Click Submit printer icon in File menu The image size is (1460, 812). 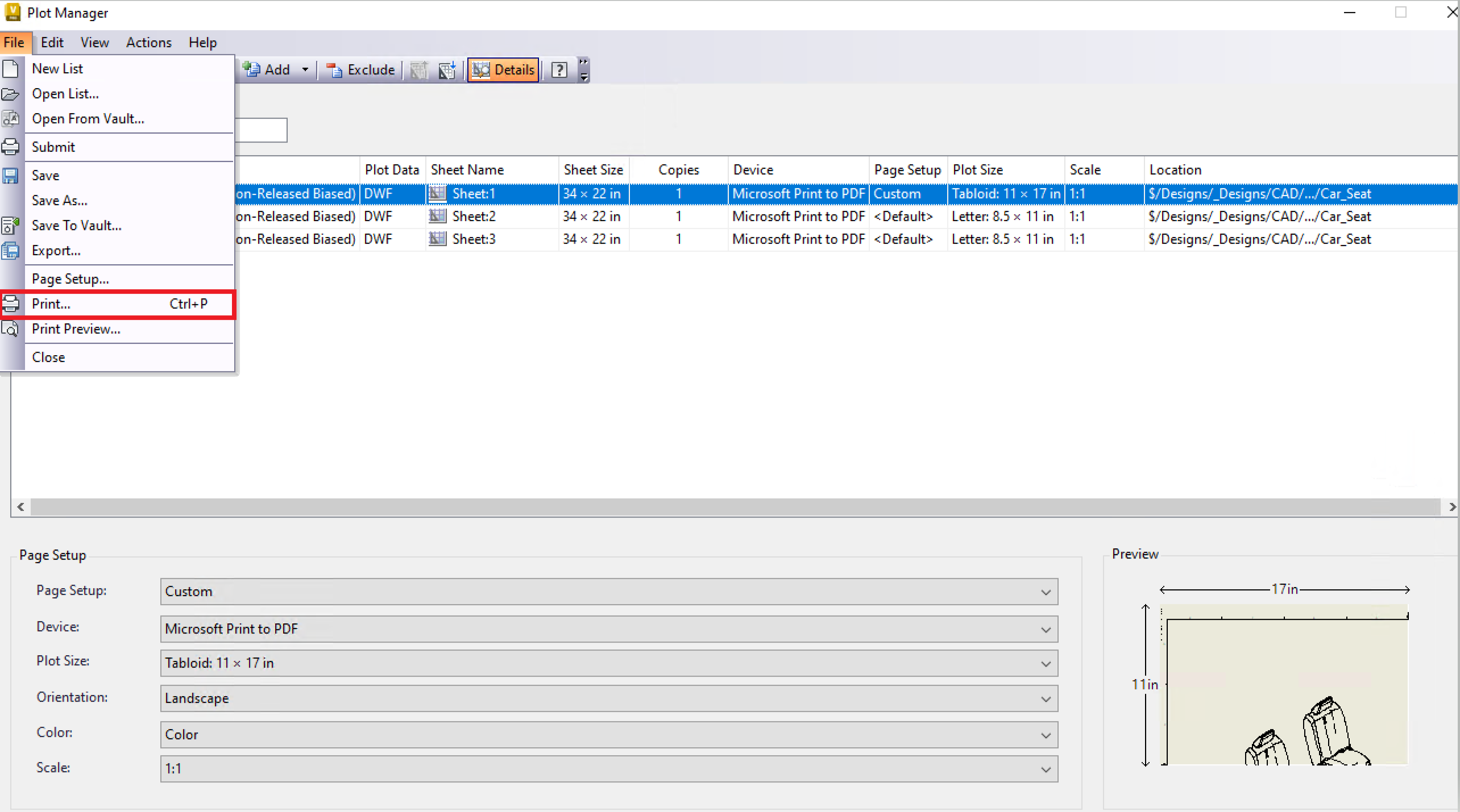(11, 147)
